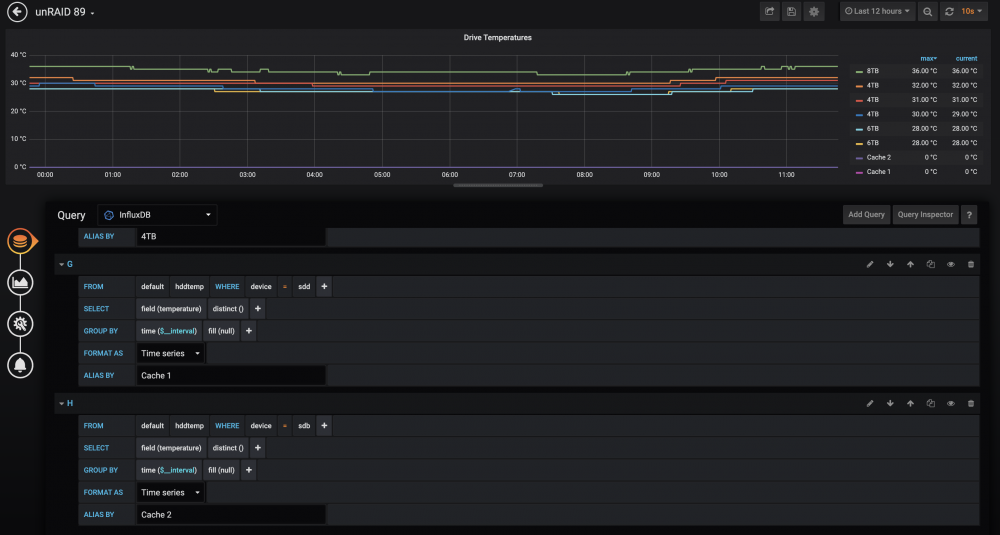The height and width of the screenshot is (535, 1000).
Task: Save the dashboard with the disk icon
Action: click(791, 11)
